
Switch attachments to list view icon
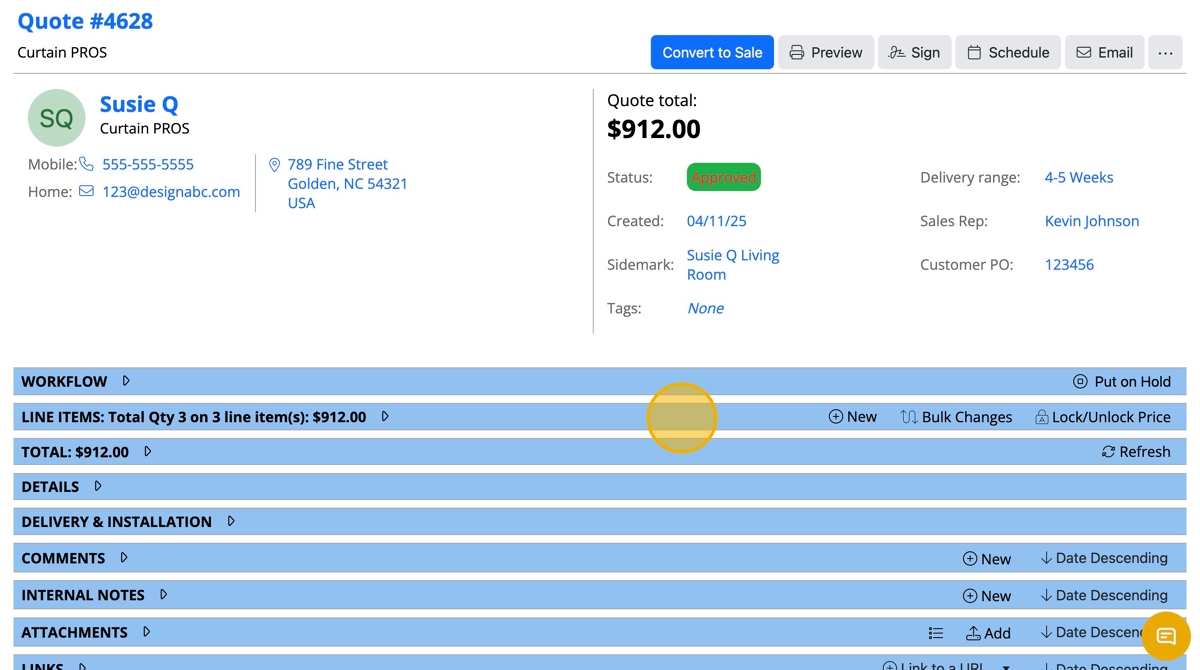(936, 633)
